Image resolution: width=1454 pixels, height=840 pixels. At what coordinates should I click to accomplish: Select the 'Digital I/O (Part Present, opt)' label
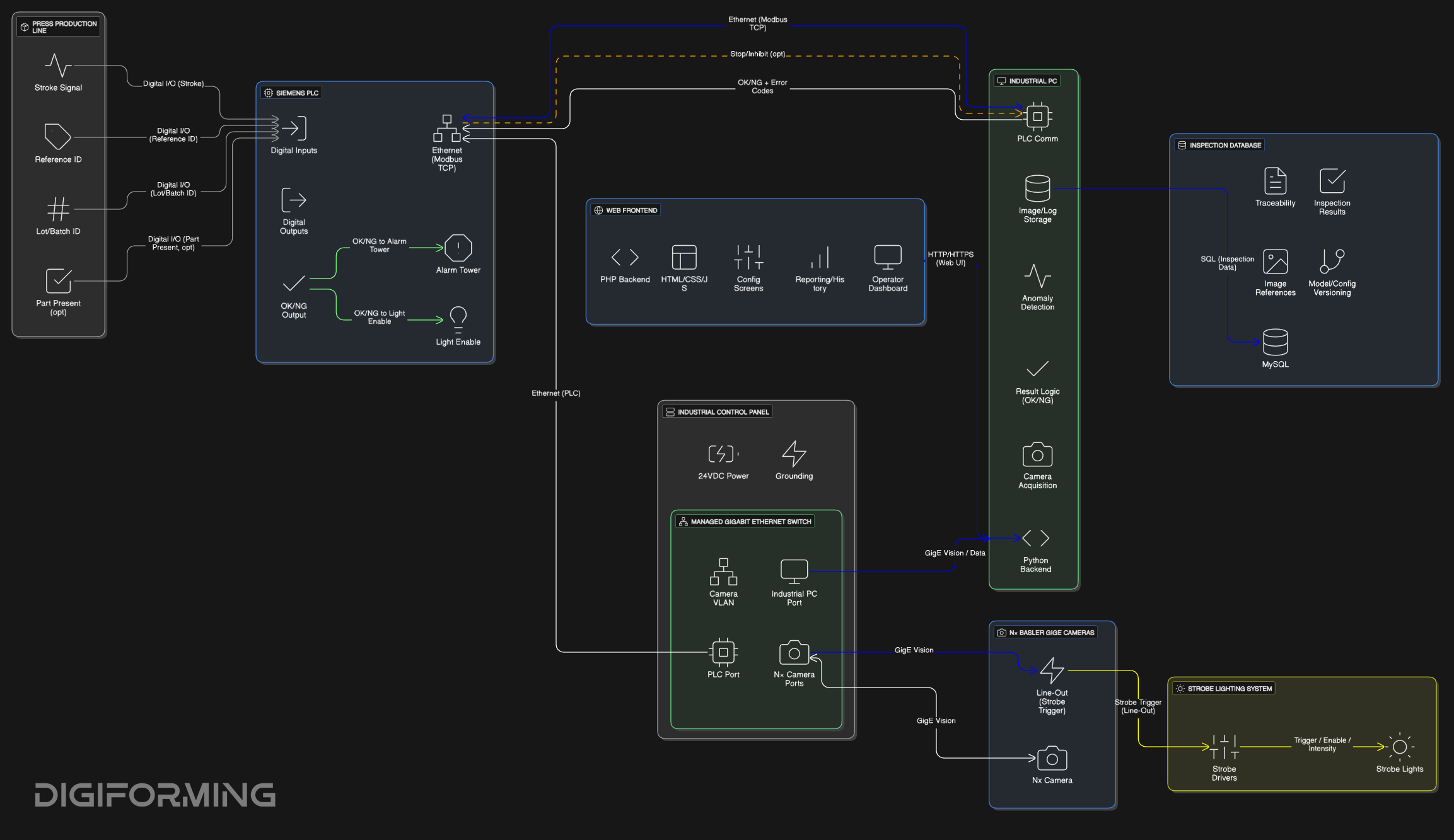[x=173, y=243]
